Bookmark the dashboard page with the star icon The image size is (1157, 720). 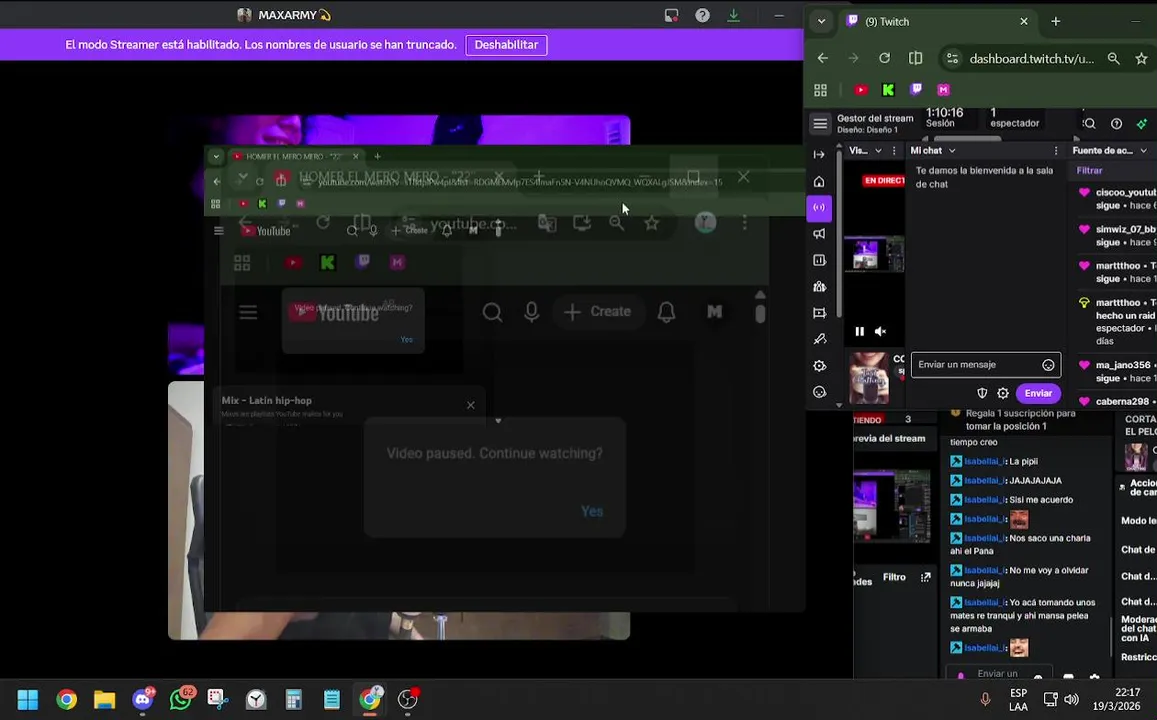1142,58
